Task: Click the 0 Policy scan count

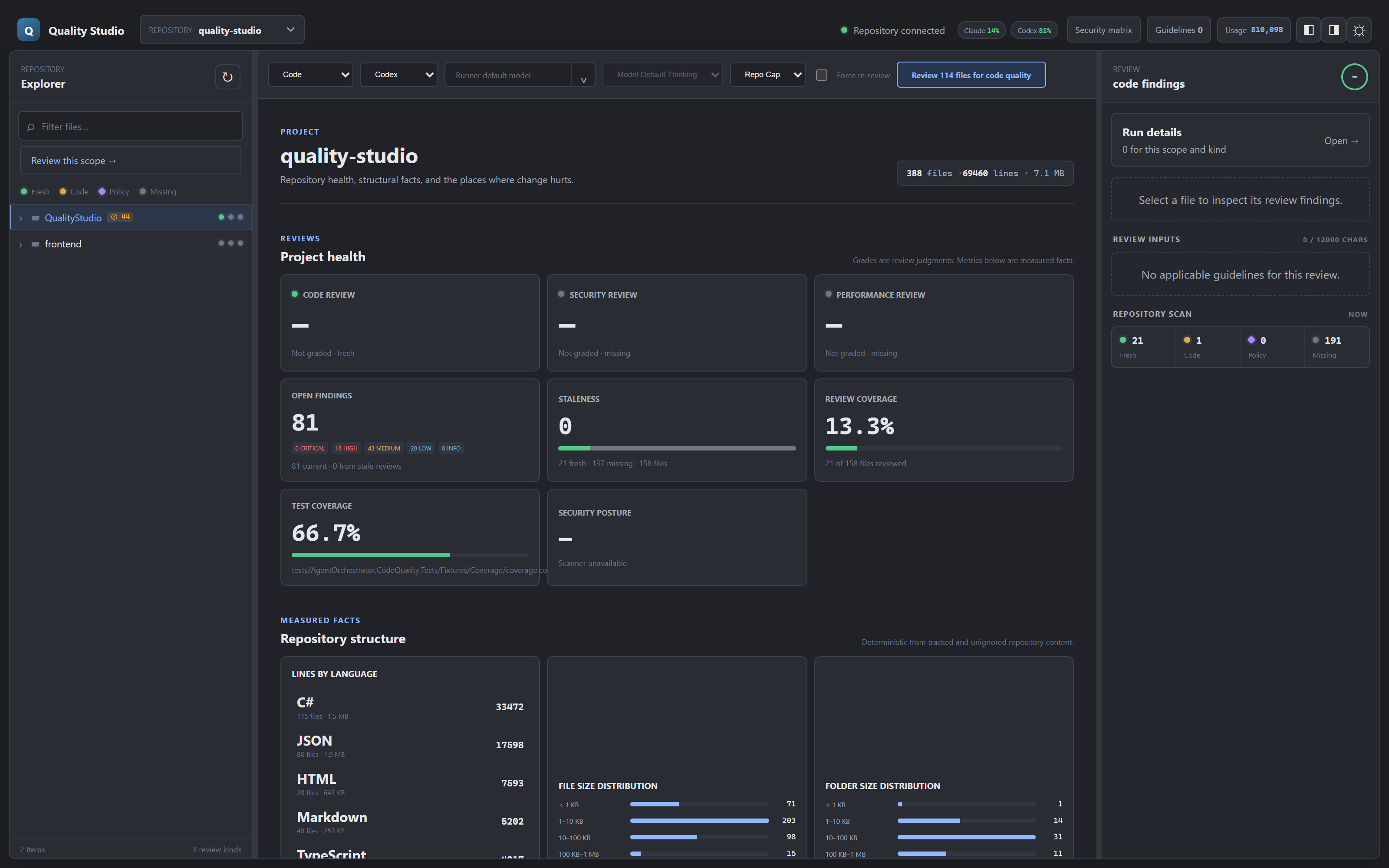Action: click(1272, 347)
